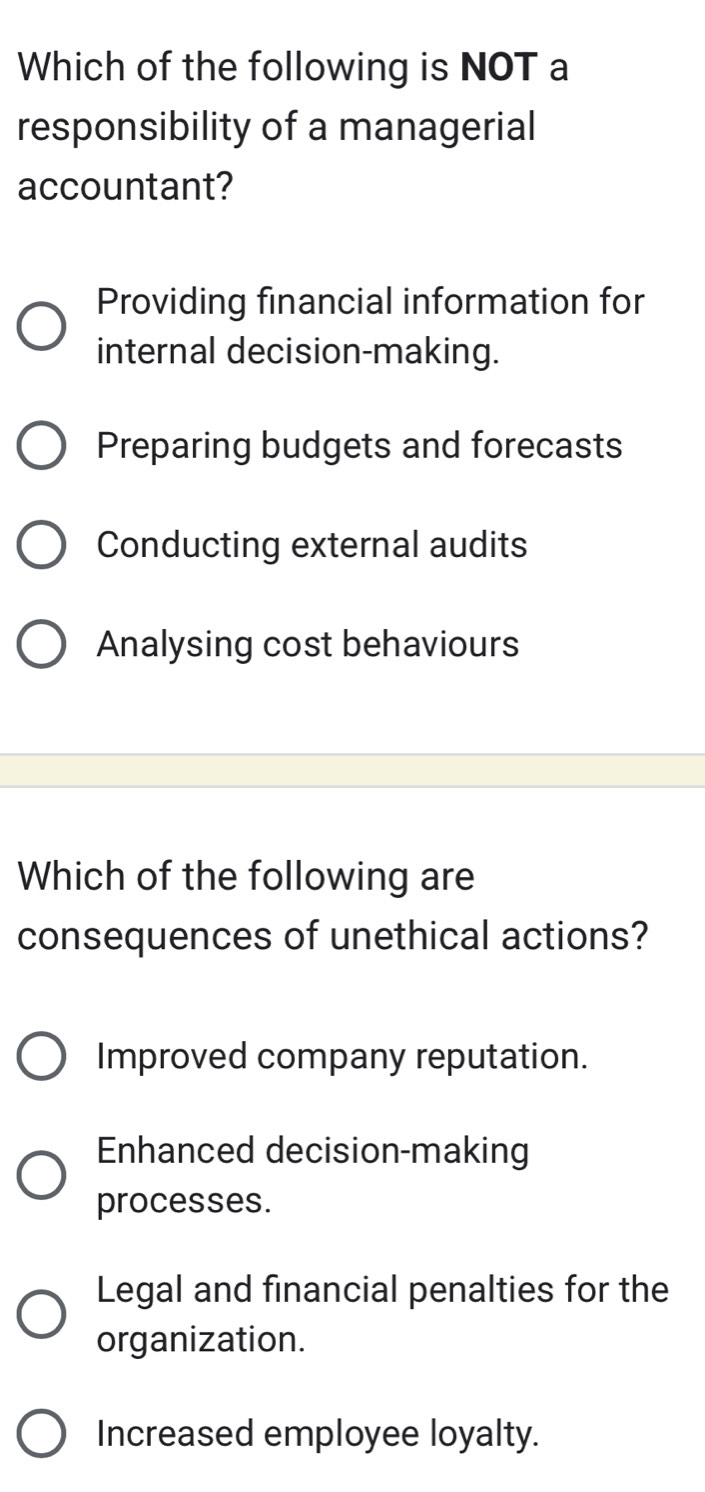
Task: Choose the 'Enhanced decision-making processes' radio button
Action: [x=42, y=1175]
